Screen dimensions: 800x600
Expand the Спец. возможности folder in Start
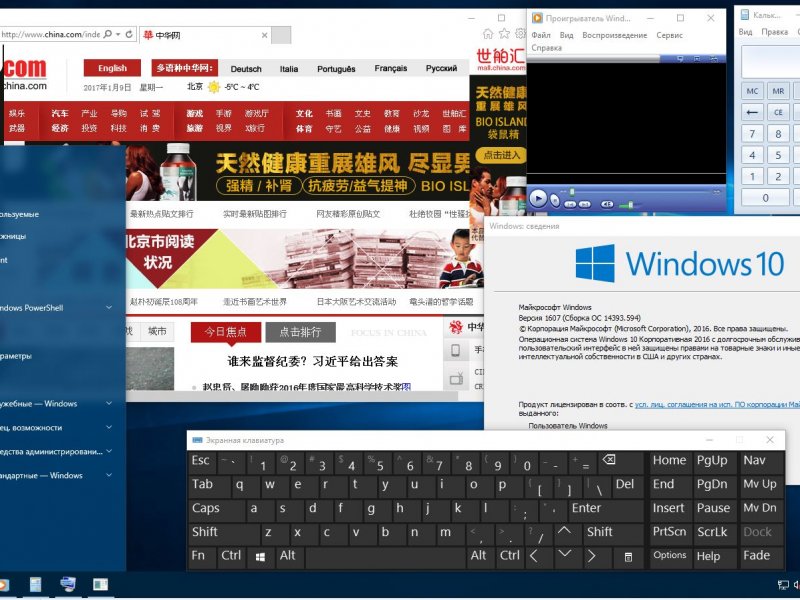(x=109, y=428)
